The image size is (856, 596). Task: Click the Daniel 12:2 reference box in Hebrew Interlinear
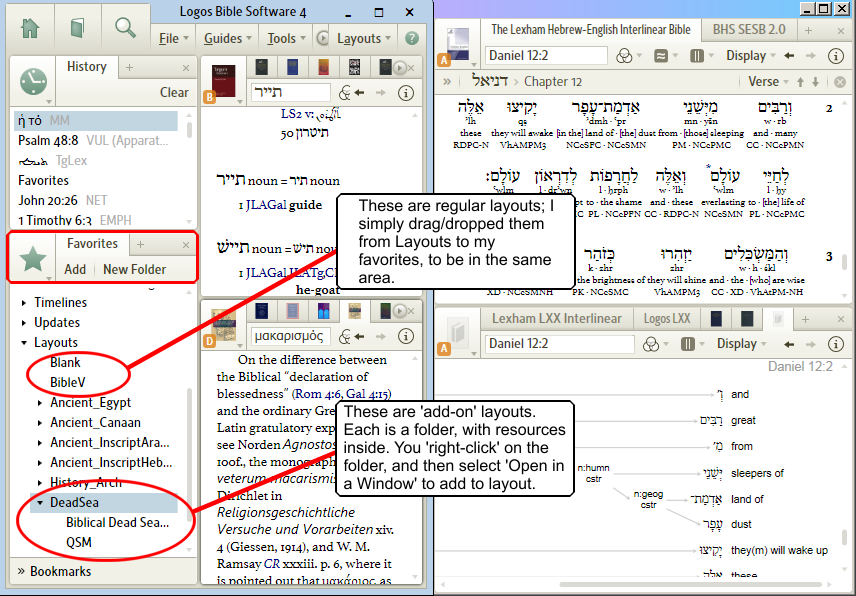pos(546,56)
